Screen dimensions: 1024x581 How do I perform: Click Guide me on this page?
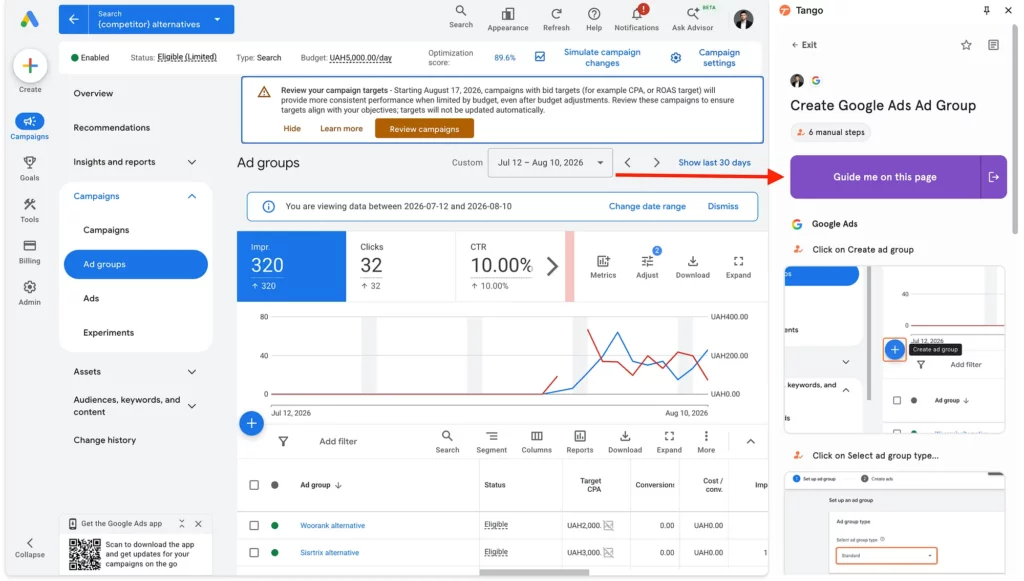(x=885, y=177)
